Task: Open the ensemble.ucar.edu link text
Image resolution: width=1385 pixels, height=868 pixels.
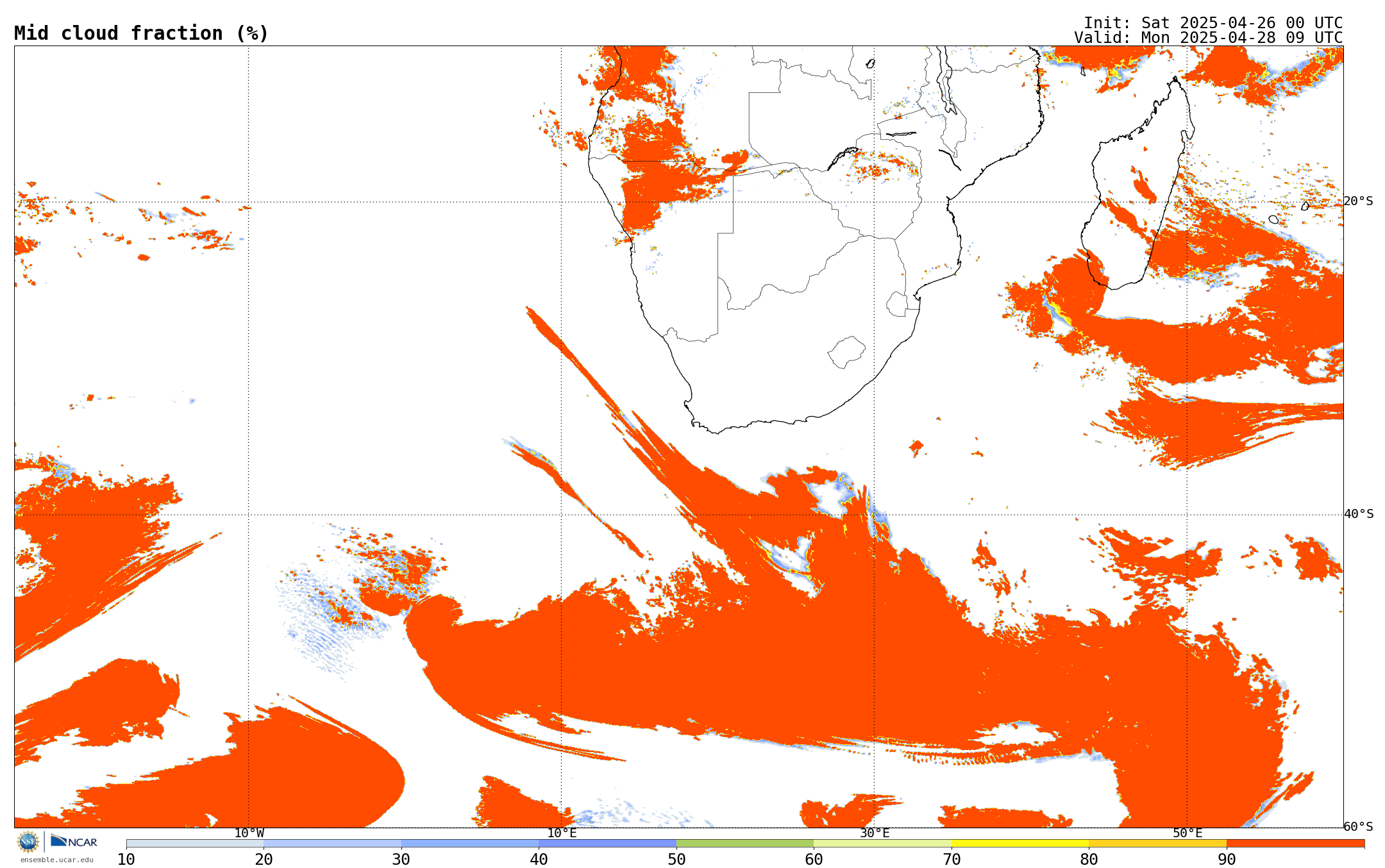Action: coord(56,860)
